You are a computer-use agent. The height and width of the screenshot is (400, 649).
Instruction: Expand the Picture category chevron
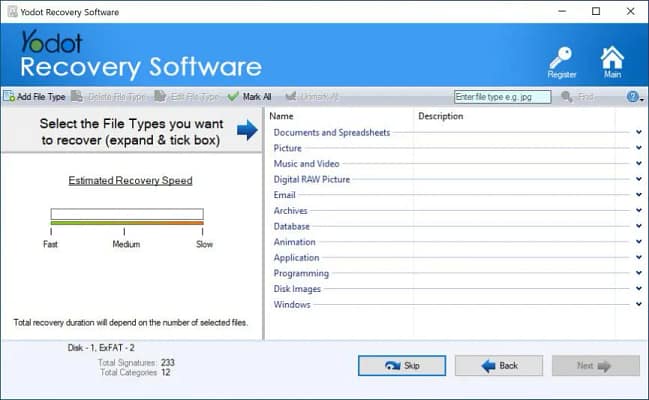point(638,148)
